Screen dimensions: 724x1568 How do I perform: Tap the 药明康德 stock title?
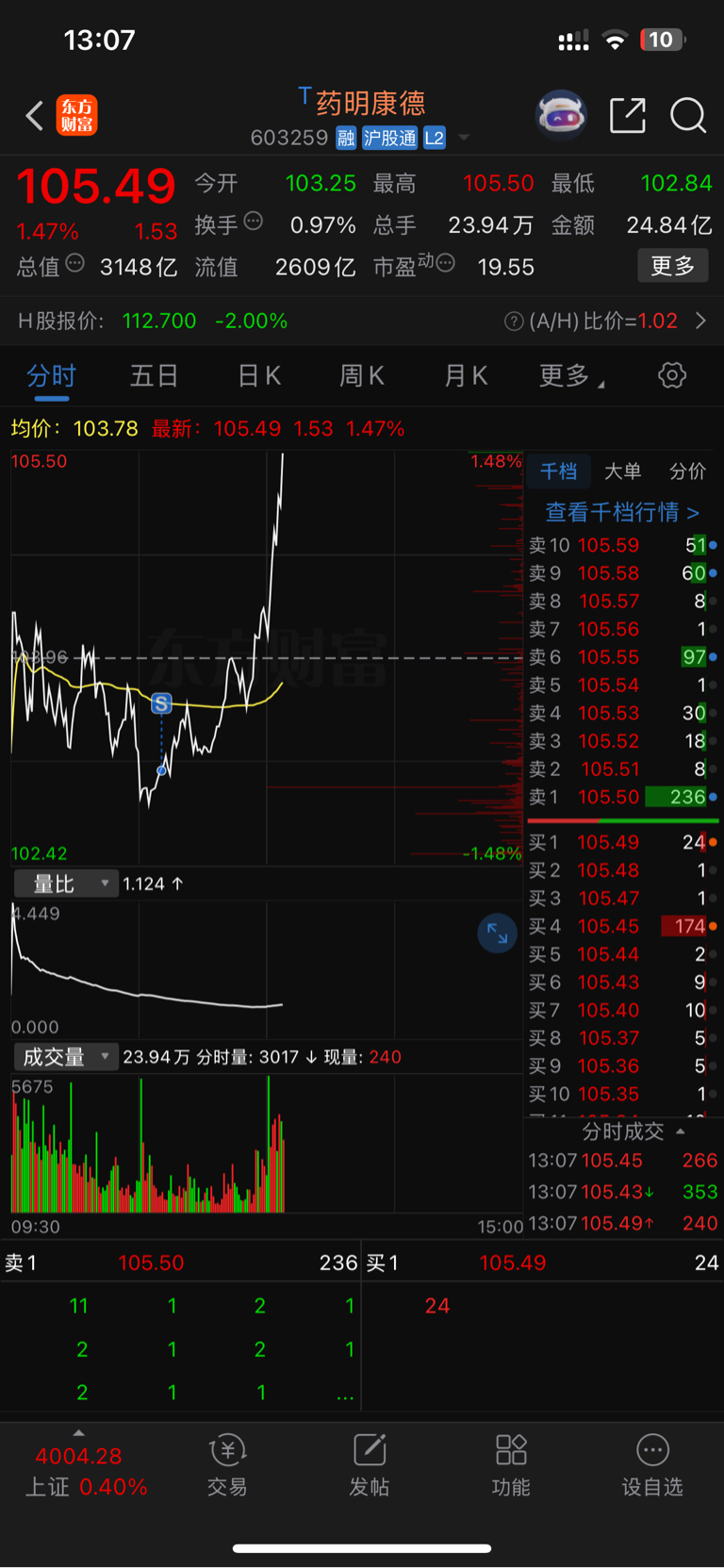pos(370,103)
